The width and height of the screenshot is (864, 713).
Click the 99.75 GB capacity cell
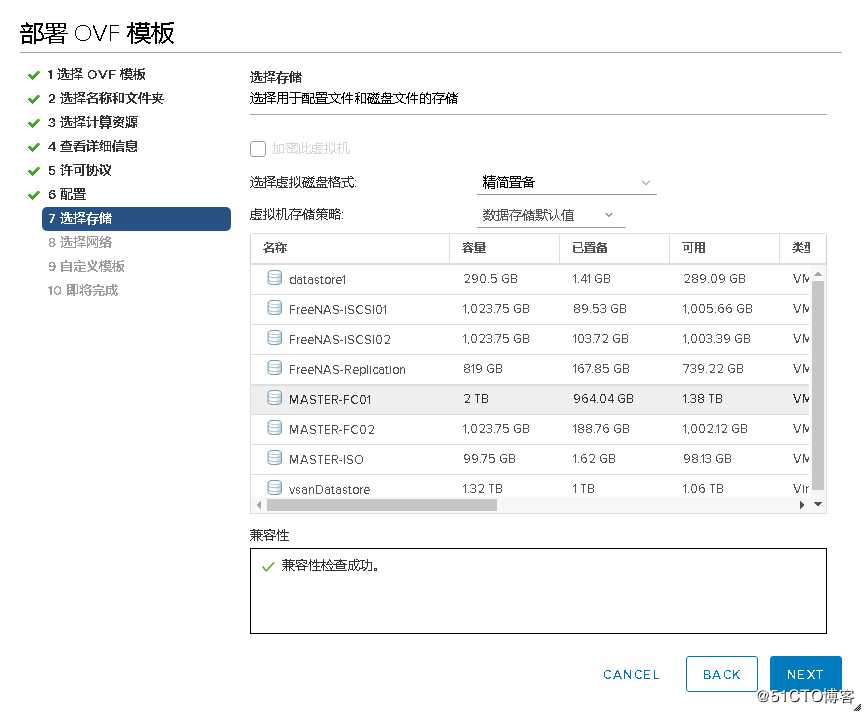[x=489, y=458]
